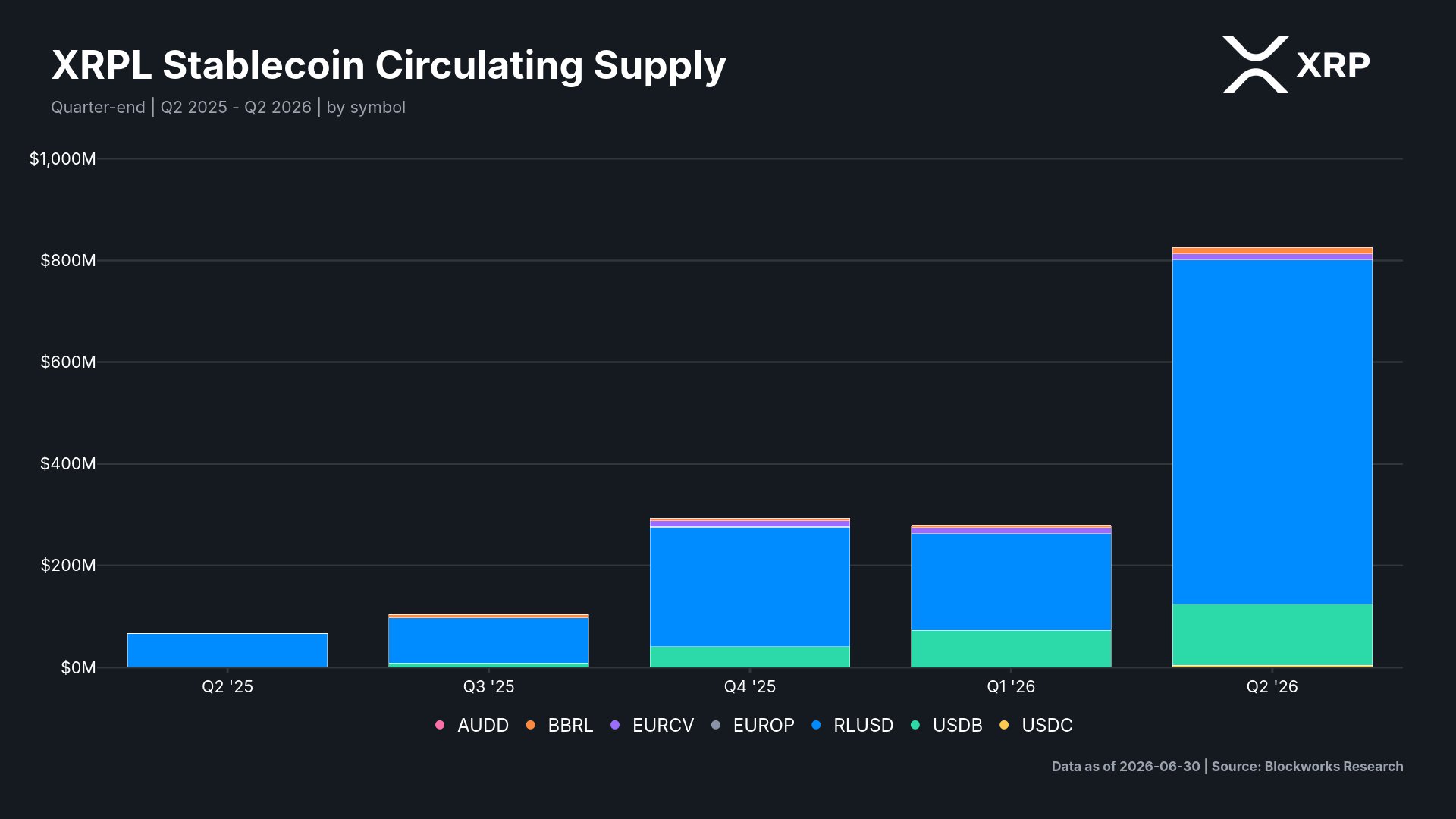
Task: Hide the RLUSD series via legend label
Action: pyautogui.click(x=863, y=725)
